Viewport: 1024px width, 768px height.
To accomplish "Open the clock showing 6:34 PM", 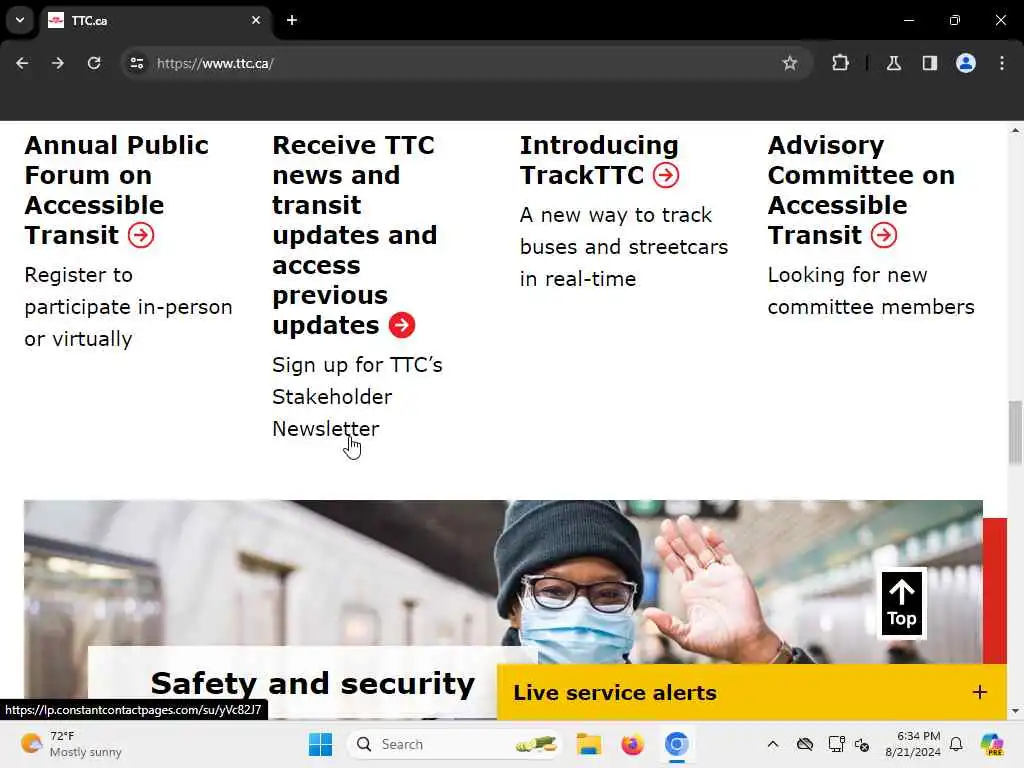I will (913, 744).
